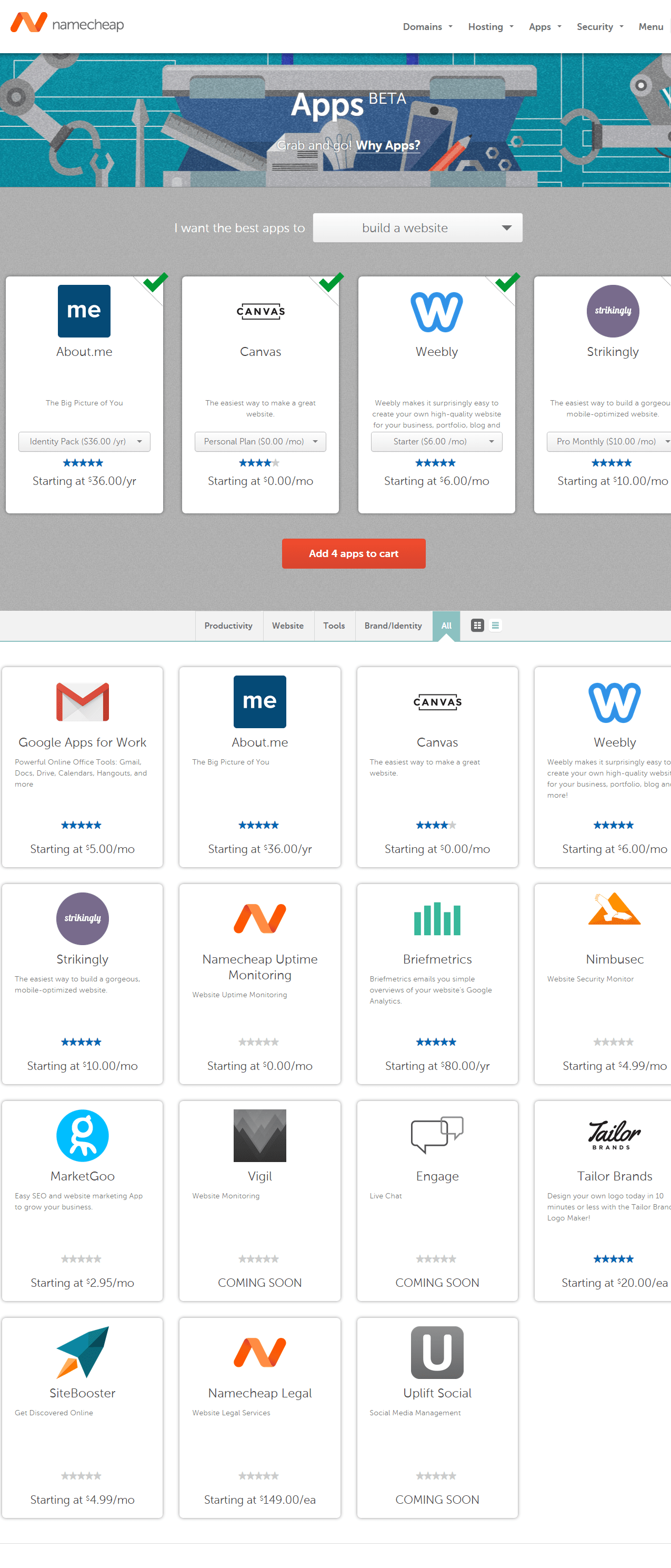671x1568 pixels.
Task: Click Nimbusec 'Website Security Monitor' text
Action: coord(590,979)
